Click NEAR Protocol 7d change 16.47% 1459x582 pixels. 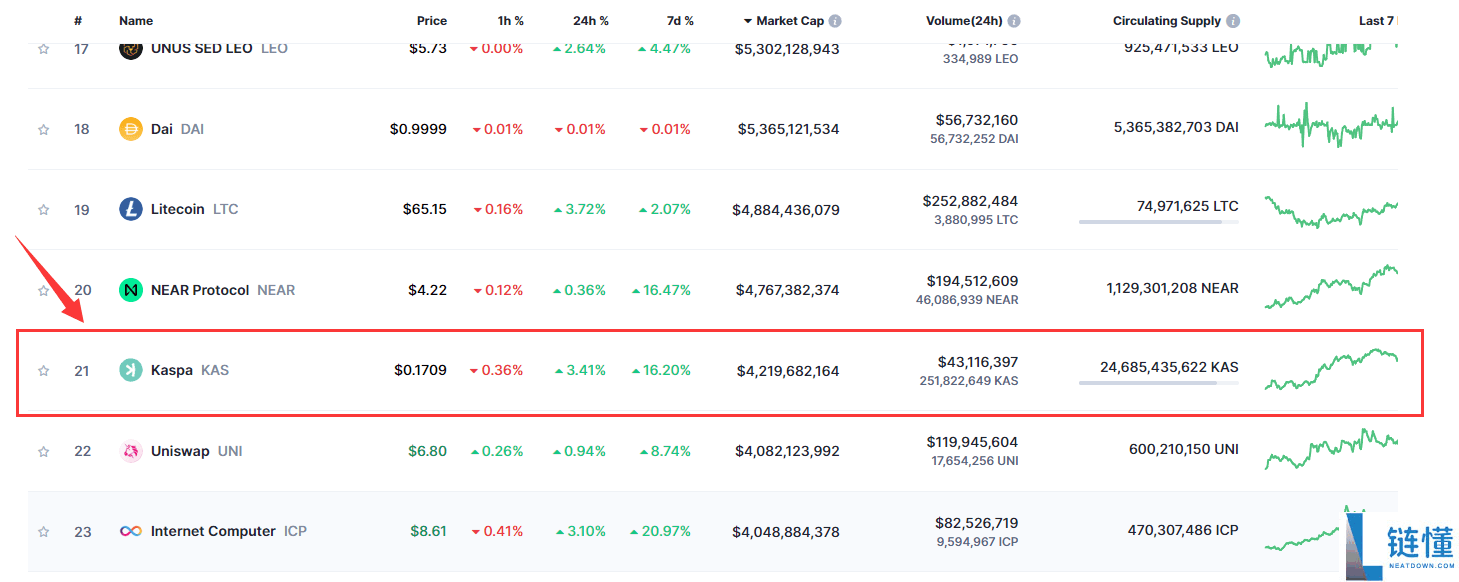662,290
